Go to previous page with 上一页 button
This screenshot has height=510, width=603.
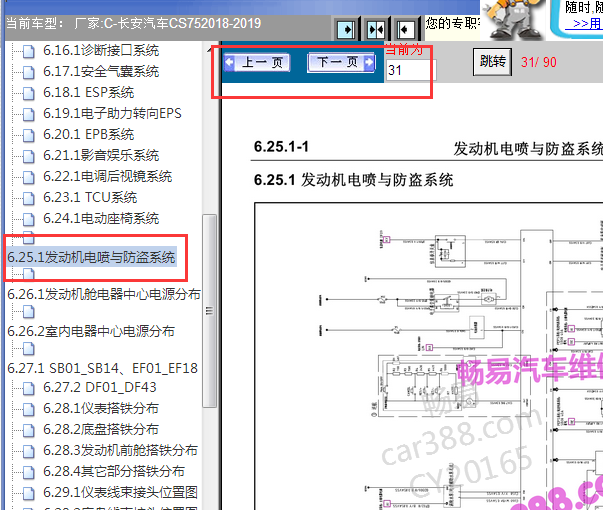(257, 62)
